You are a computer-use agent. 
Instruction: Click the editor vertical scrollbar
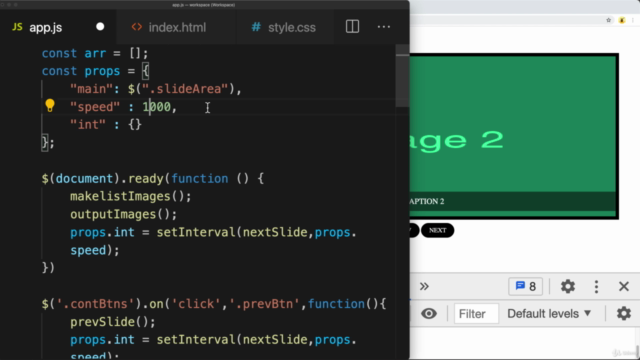tap(402, 76)
